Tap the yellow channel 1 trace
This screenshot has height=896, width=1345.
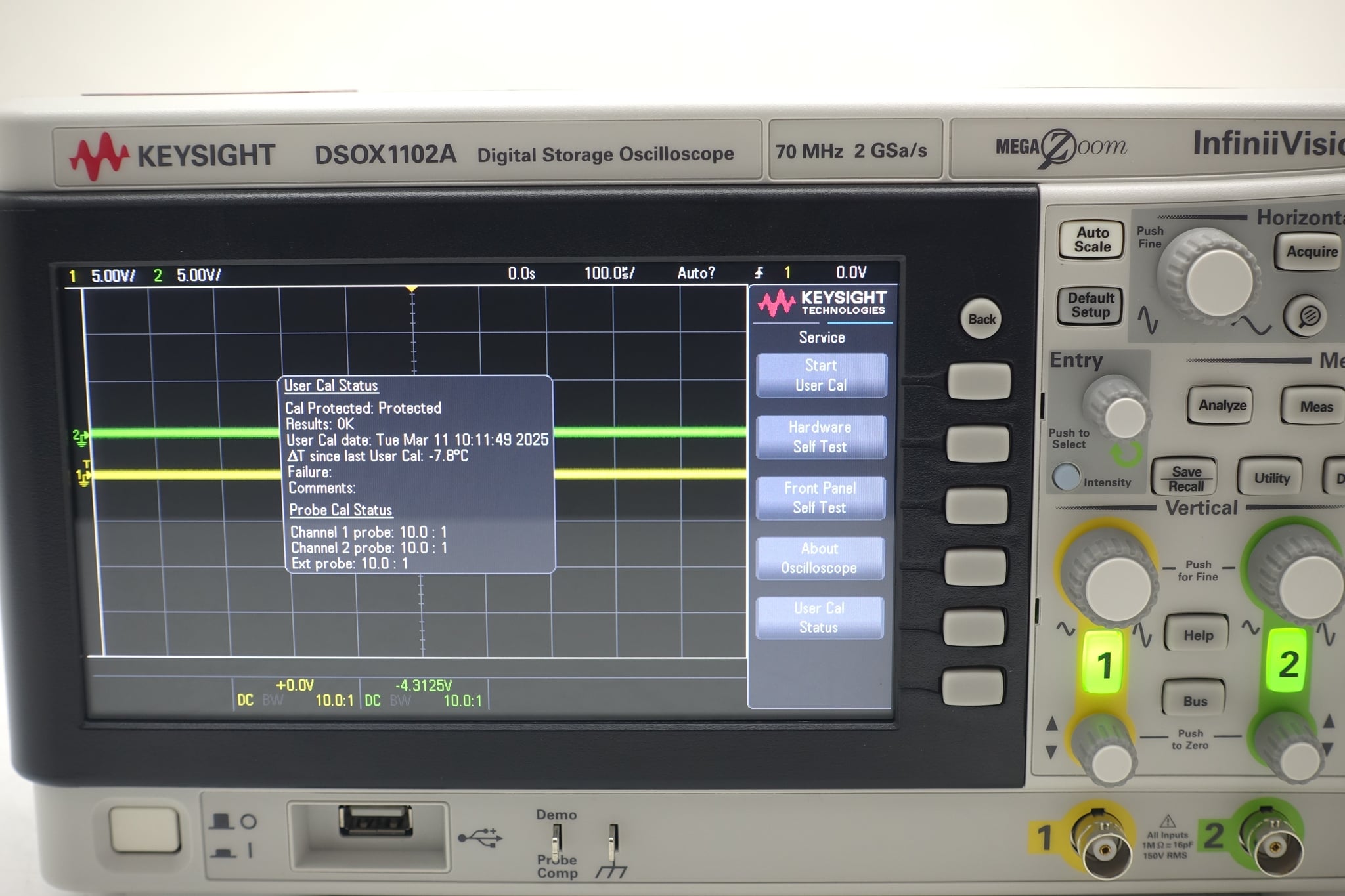[650, 473]
